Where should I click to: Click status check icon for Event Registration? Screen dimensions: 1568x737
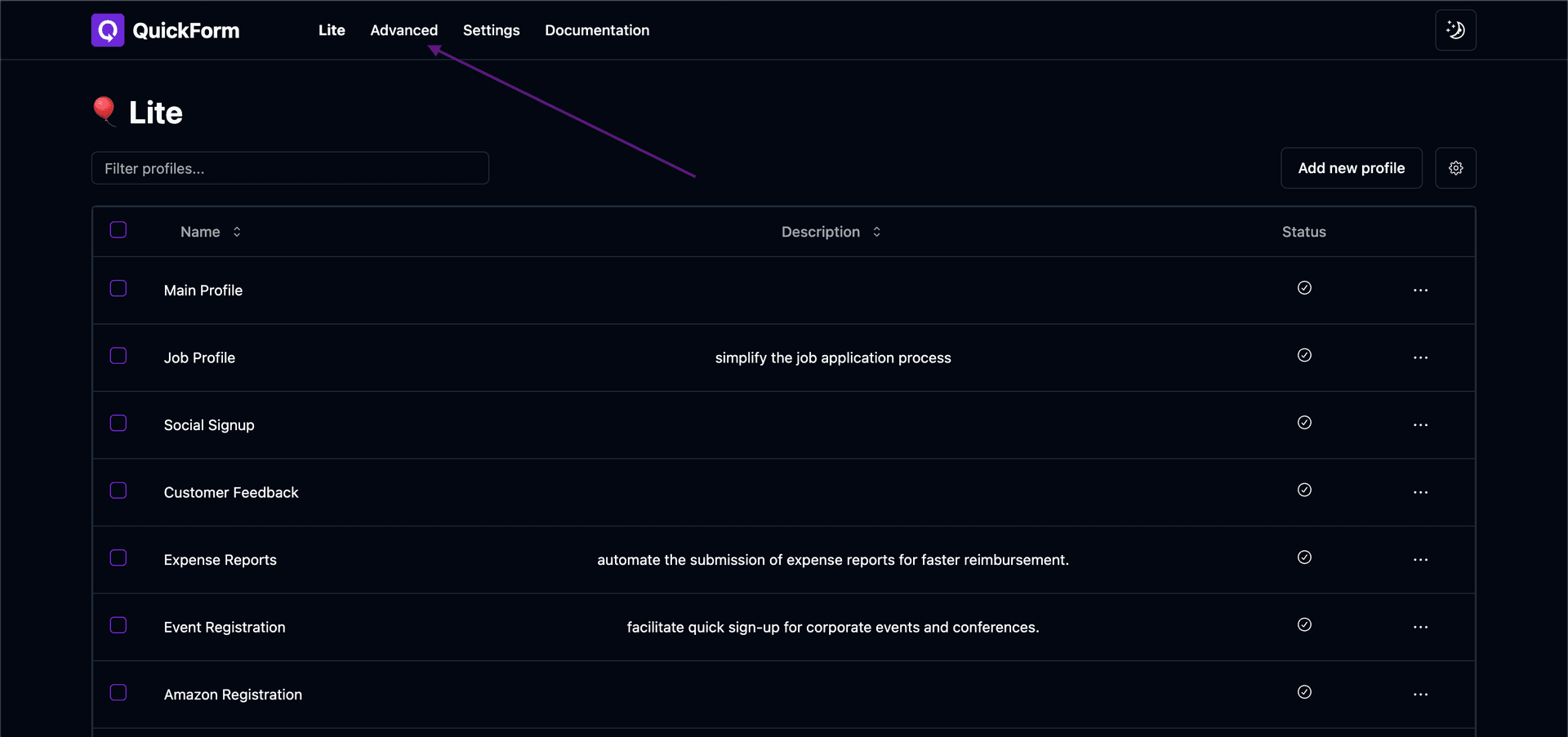click(1304, 624)
